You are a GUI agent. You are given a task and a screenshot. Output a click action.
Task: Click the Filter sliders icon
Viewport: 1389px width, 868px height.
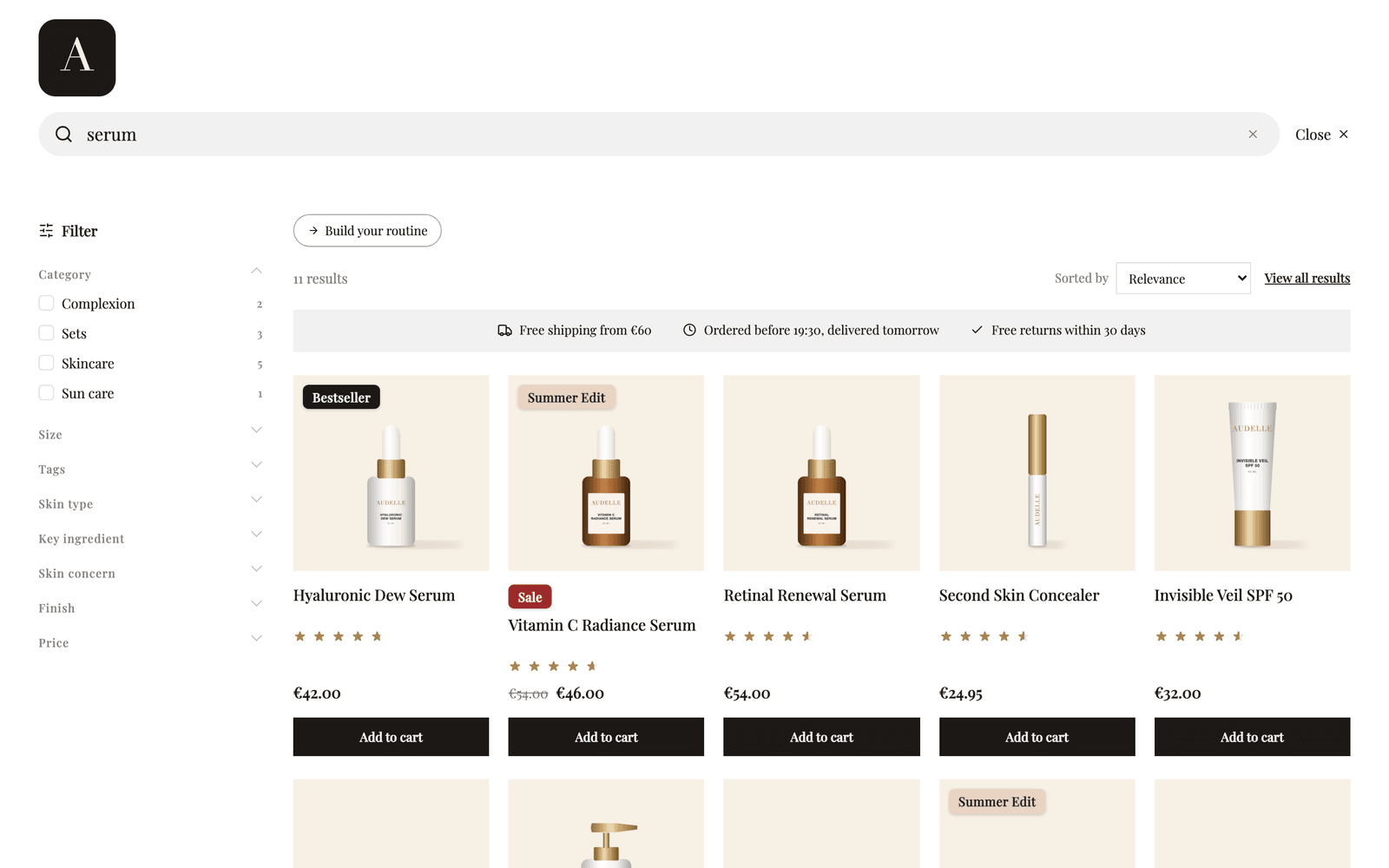46,231
